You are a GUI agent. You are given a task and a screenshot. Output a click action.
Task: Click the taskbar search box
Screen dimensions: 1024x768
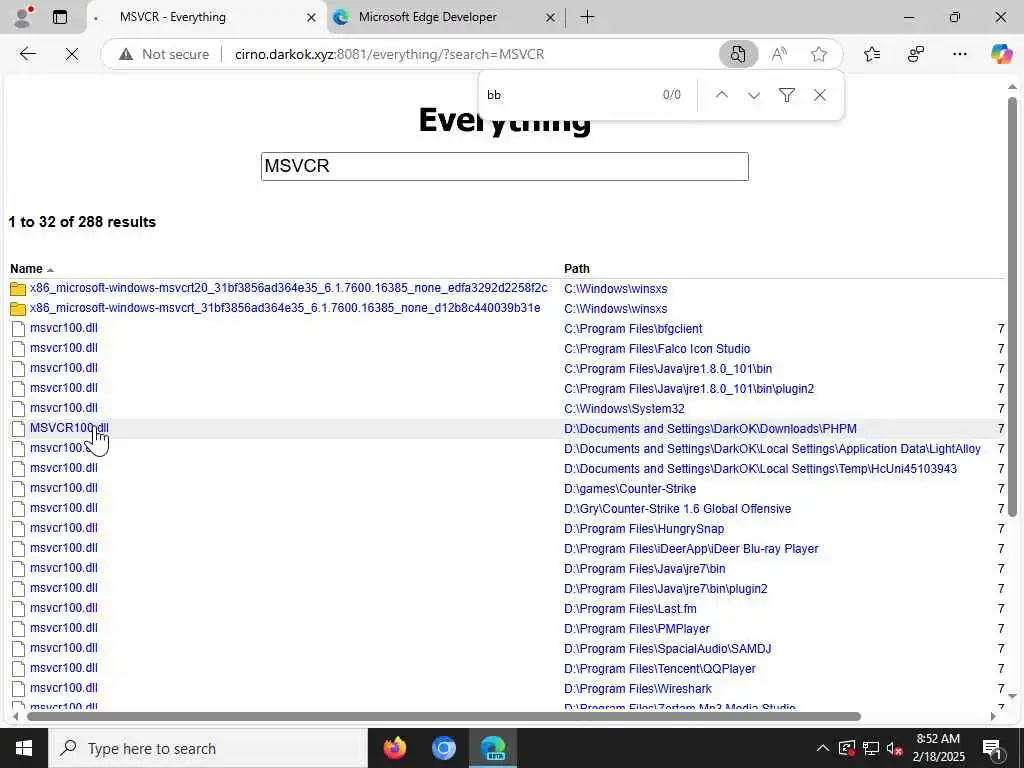pyautogui.click(x=208, y=748)
